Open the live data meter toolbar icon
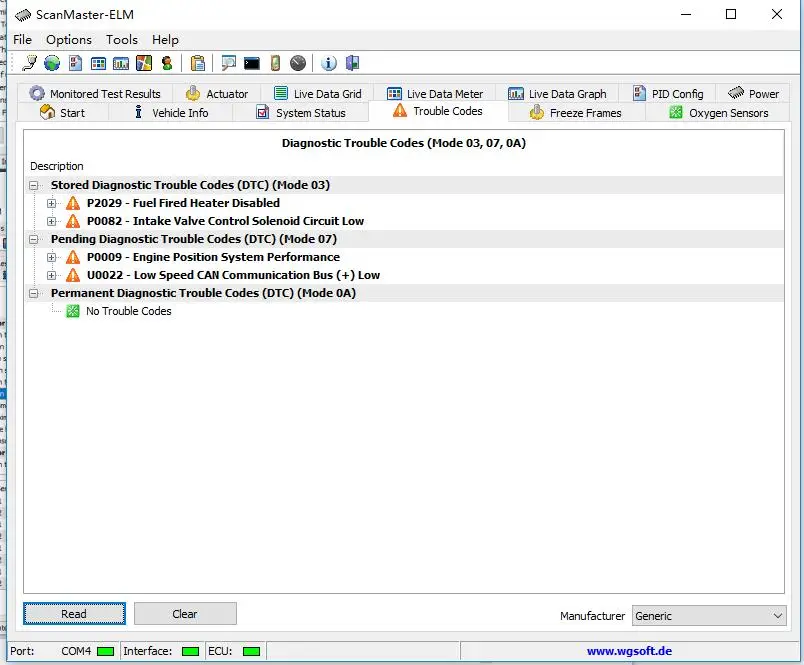This screenshot has width=804, height=665. (x=98, y=64)
